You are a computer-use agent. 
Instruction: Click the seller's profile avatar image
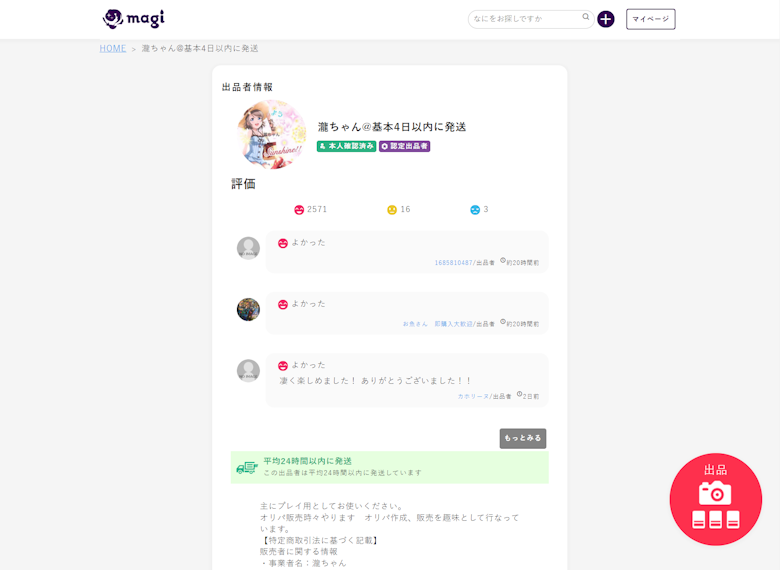pyautogui.click(x=272, y=134)
